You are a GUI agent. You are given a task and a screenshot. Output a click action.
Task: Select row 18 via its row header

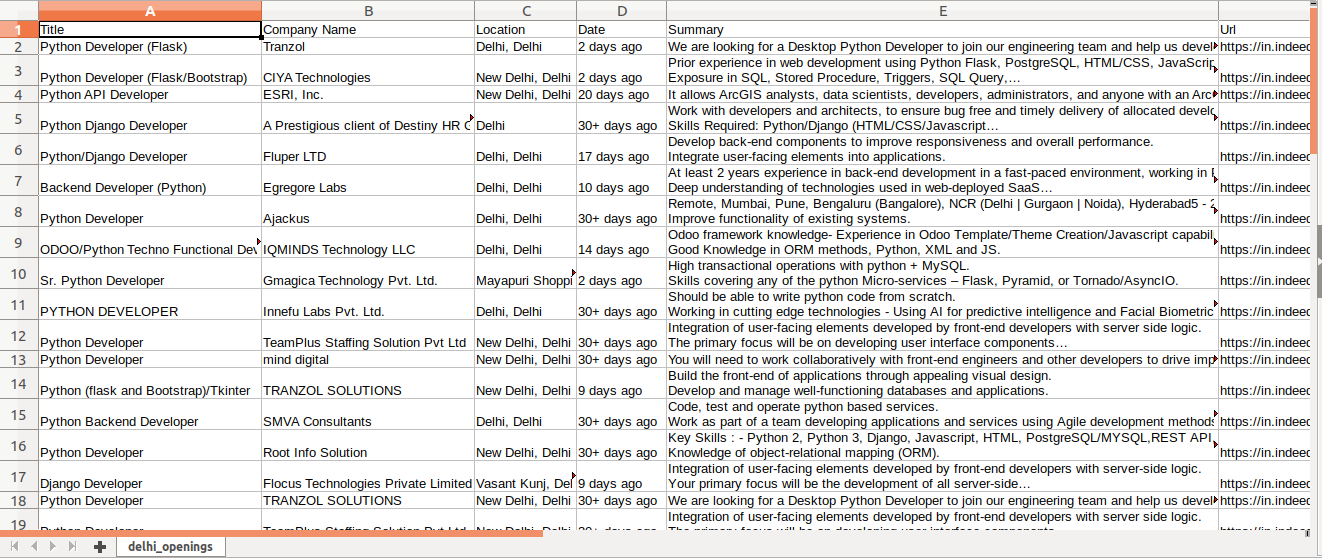[19, 500]
